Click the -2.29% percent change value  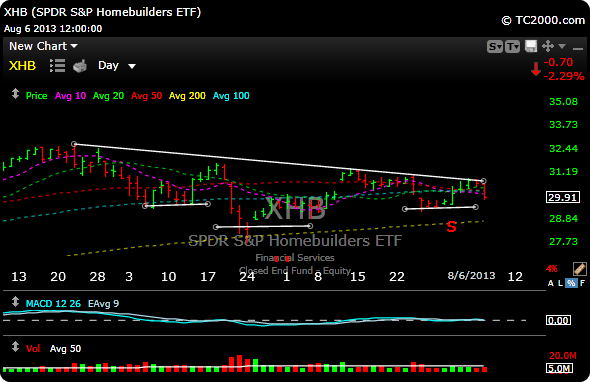[x=564, y=76]
